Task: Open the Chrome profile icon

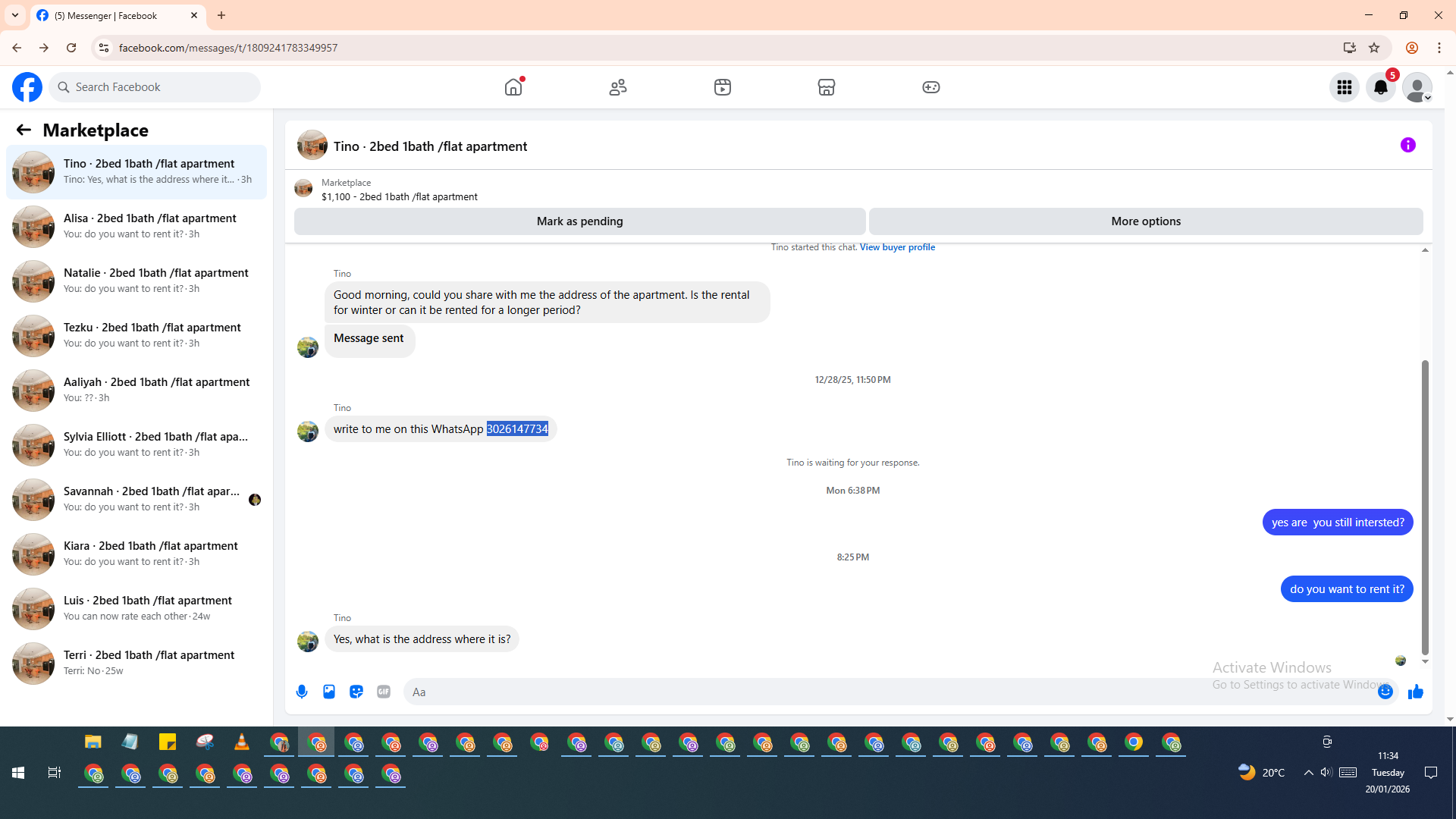Action: point(1412,48)
